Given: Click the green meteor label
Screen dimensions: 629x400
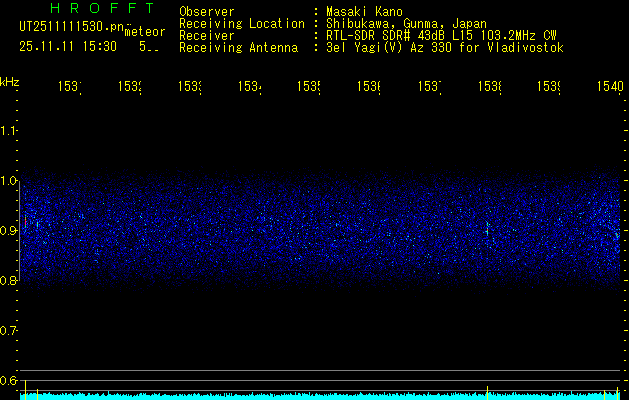Looking at the screenshot, I should 144,32.
